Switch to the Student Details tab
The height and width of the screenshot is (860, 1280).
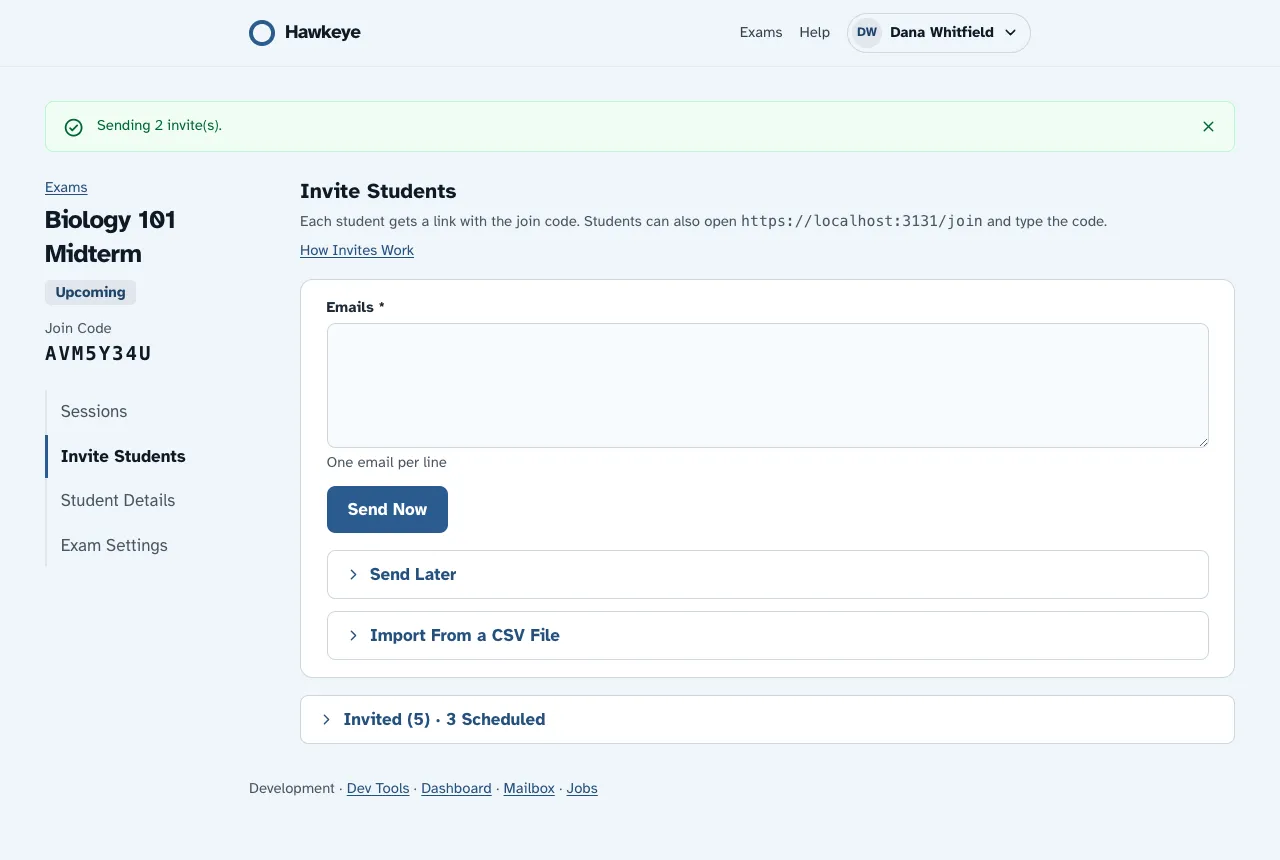click(x=118, y=501)
